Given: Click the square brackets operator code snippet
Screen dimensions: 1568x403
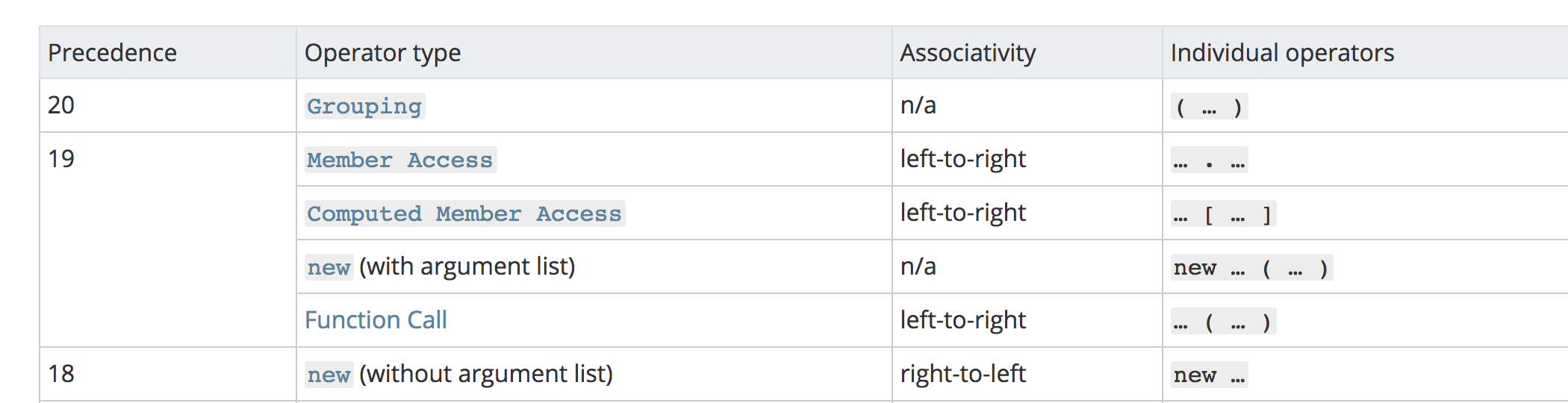Looking at the screenshot, I should pos(1223,215).
